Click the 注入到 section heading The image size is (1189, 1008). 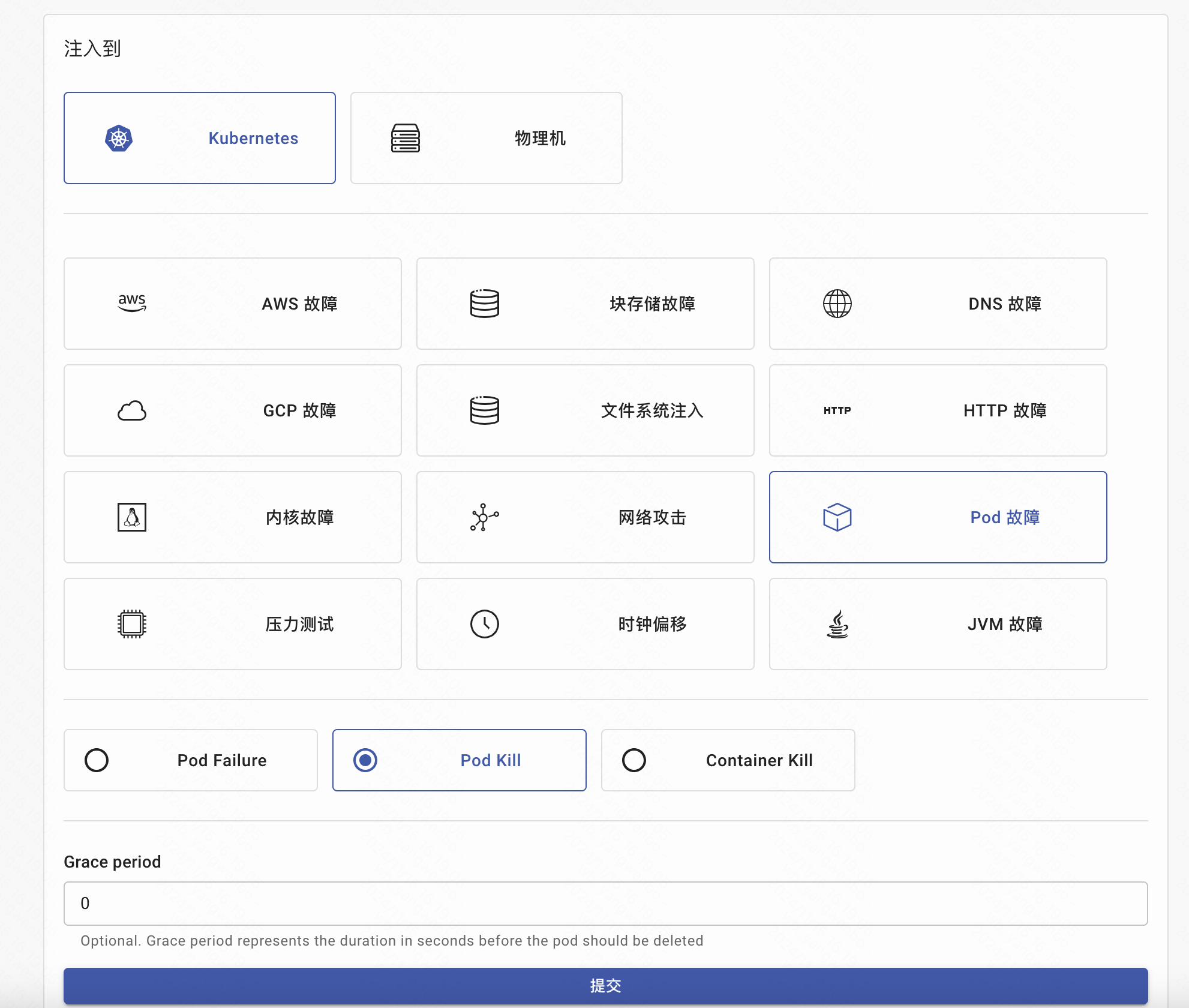(92, 49)
